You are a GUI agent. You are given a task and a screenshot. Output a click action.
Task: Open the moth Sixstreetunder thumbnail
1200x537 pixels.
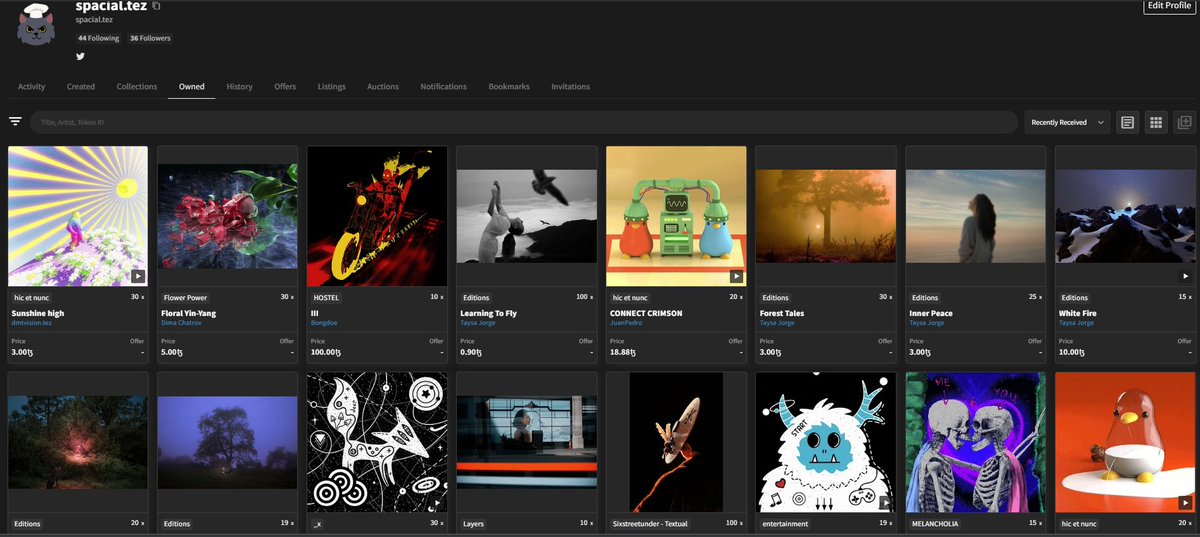pyautogui.click(x=677, y=442)
